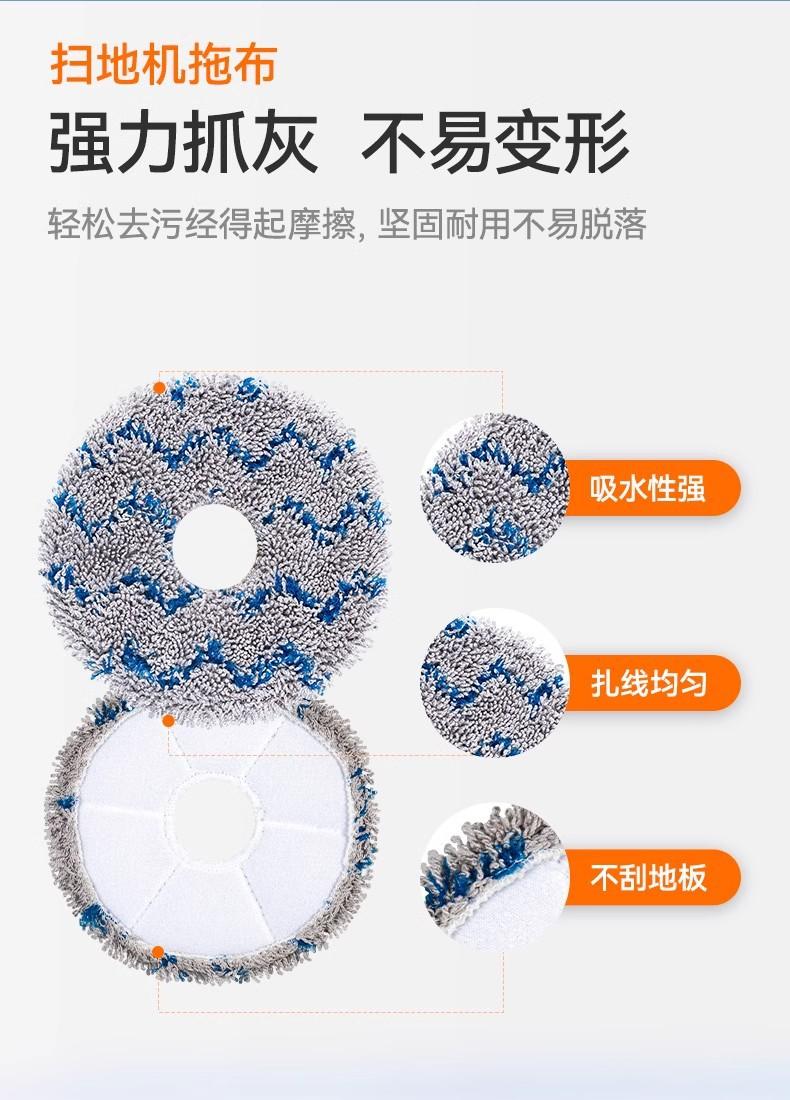Click the orange 吸水性强 label
The height and width of the screenshot is (1100, 790).
point(650,488)
